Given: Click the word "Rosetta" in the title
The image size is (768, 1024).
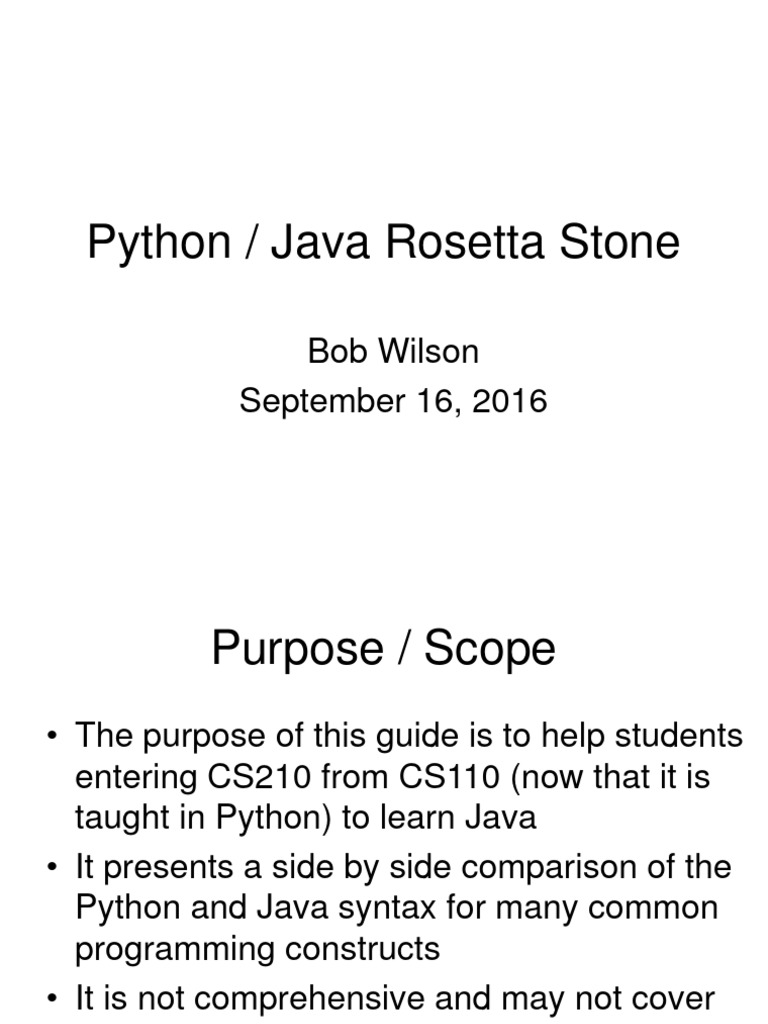Looking at the screenshot, I should (x=465, y=242).
